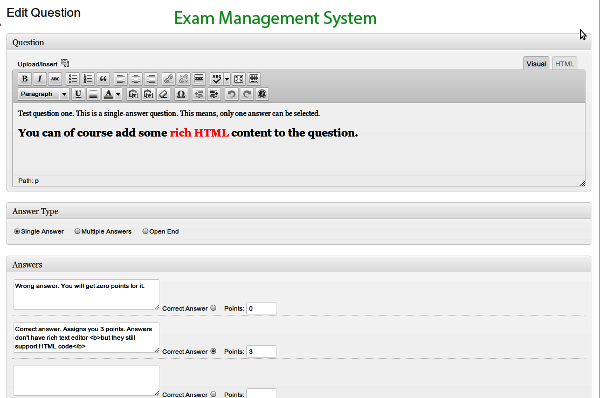
Task: Click the empty Points field of third answer
Action: pyautogui.click(x=261, y=393)
